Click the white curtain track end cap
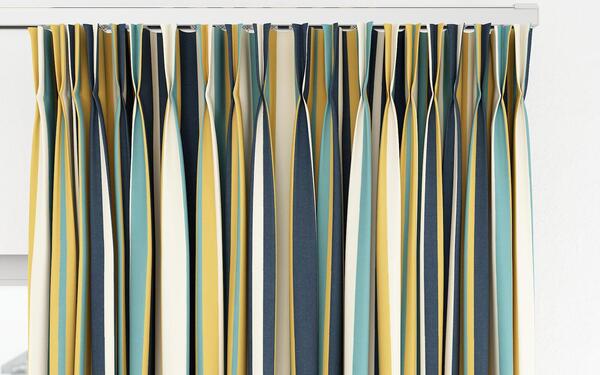 pos(526,15)
